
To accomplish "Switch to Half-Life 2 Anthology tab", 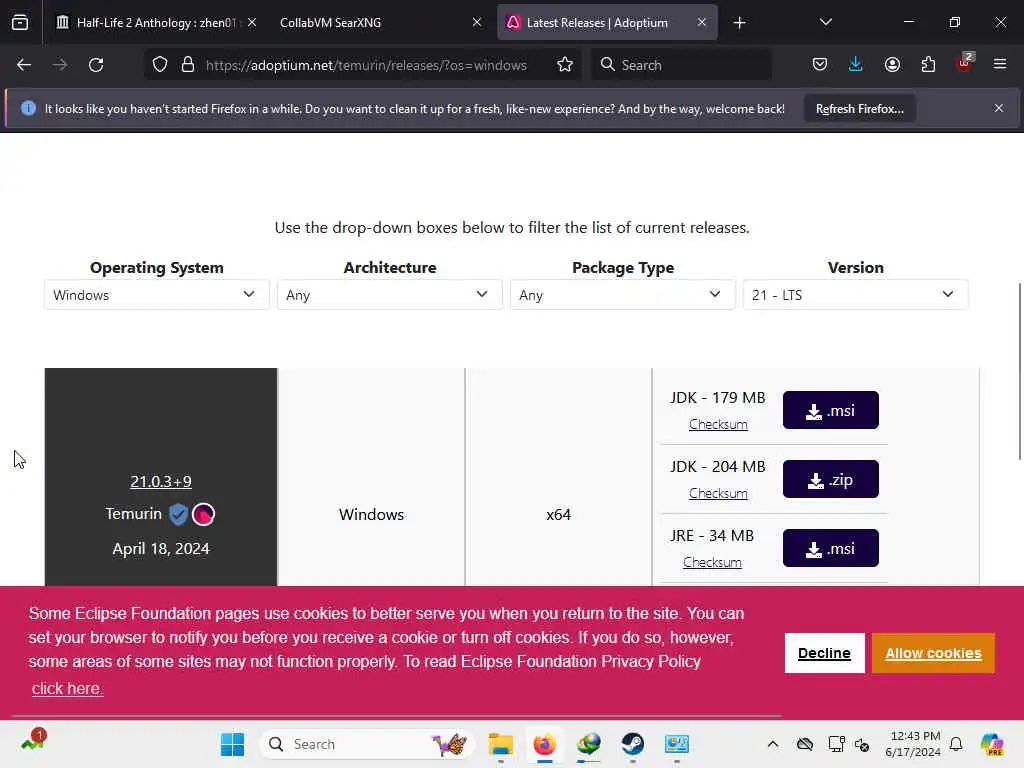I will 147,23.
